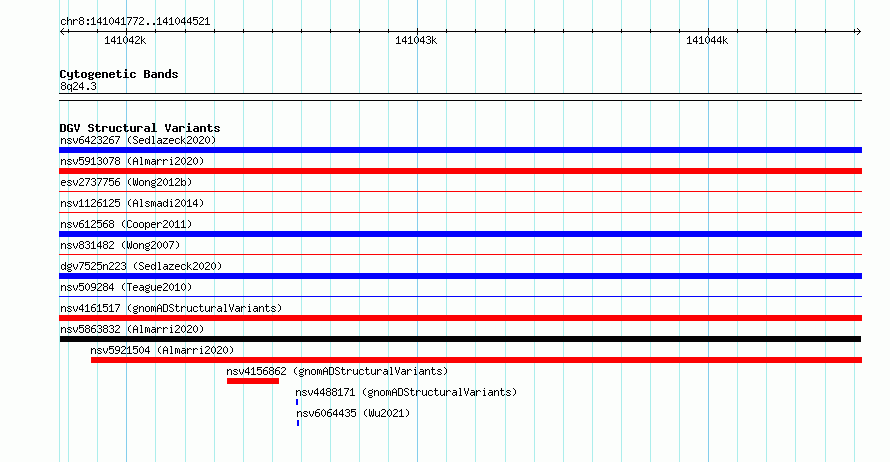Open the esv2737756 (Wong2012b) variant
This screenshot has height=462, width=890.
(126, 182)
